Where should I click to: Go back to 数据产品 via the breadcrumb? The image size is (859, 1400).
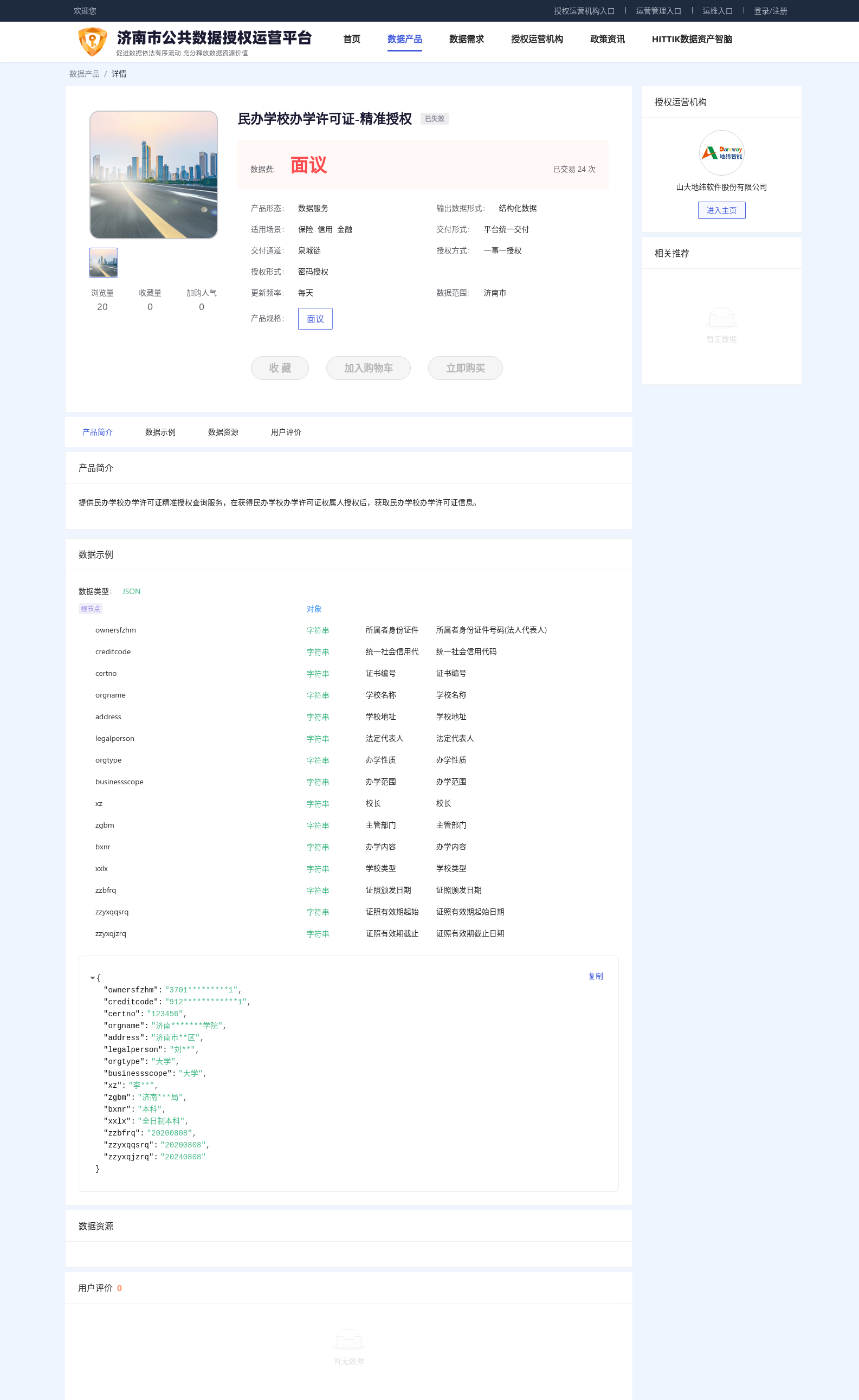(x=84, y=74)
